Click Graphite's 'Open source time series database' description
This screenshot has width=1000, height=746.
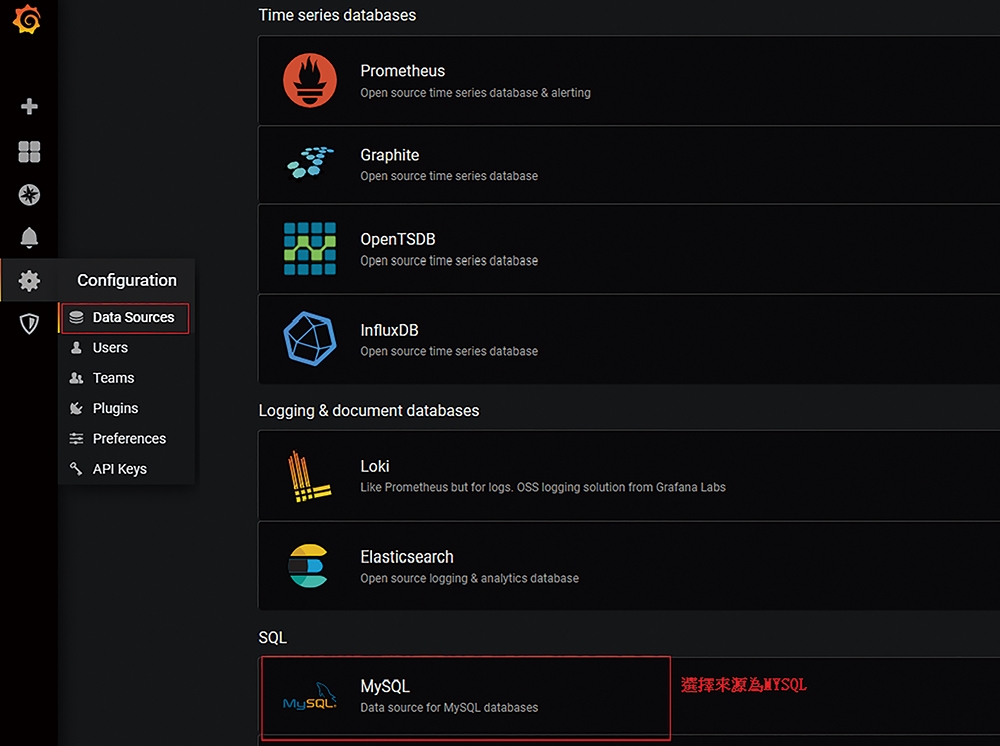pyautogui.click(x=449, y=176)
